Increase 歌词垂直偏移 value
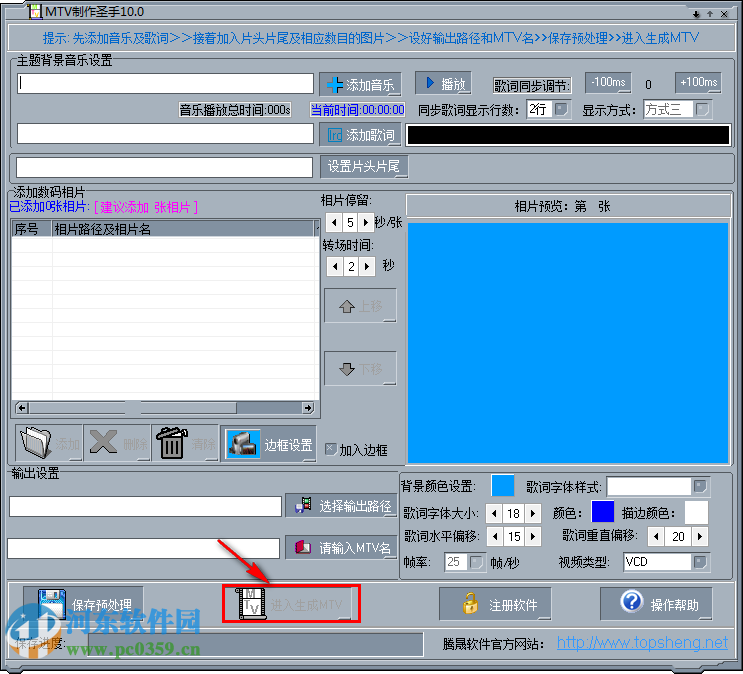743x674 pixels. click(699, 537)
